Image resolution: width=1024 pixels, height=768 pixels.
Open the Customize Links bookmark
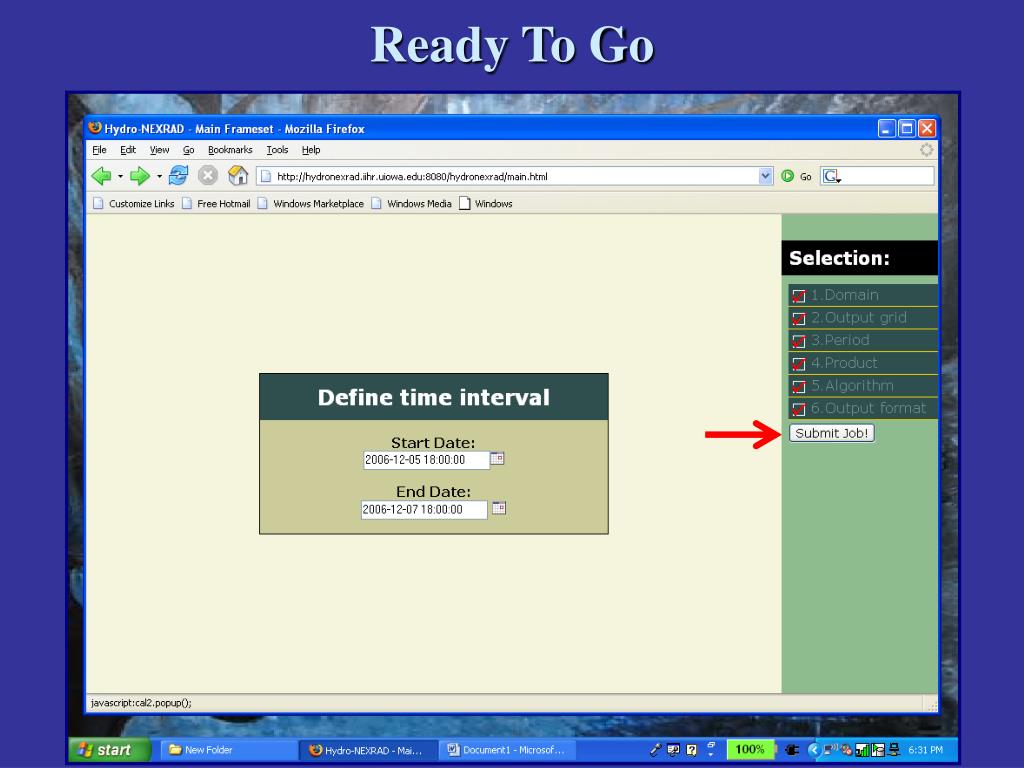pyautogui.click(x=133, y=204)
